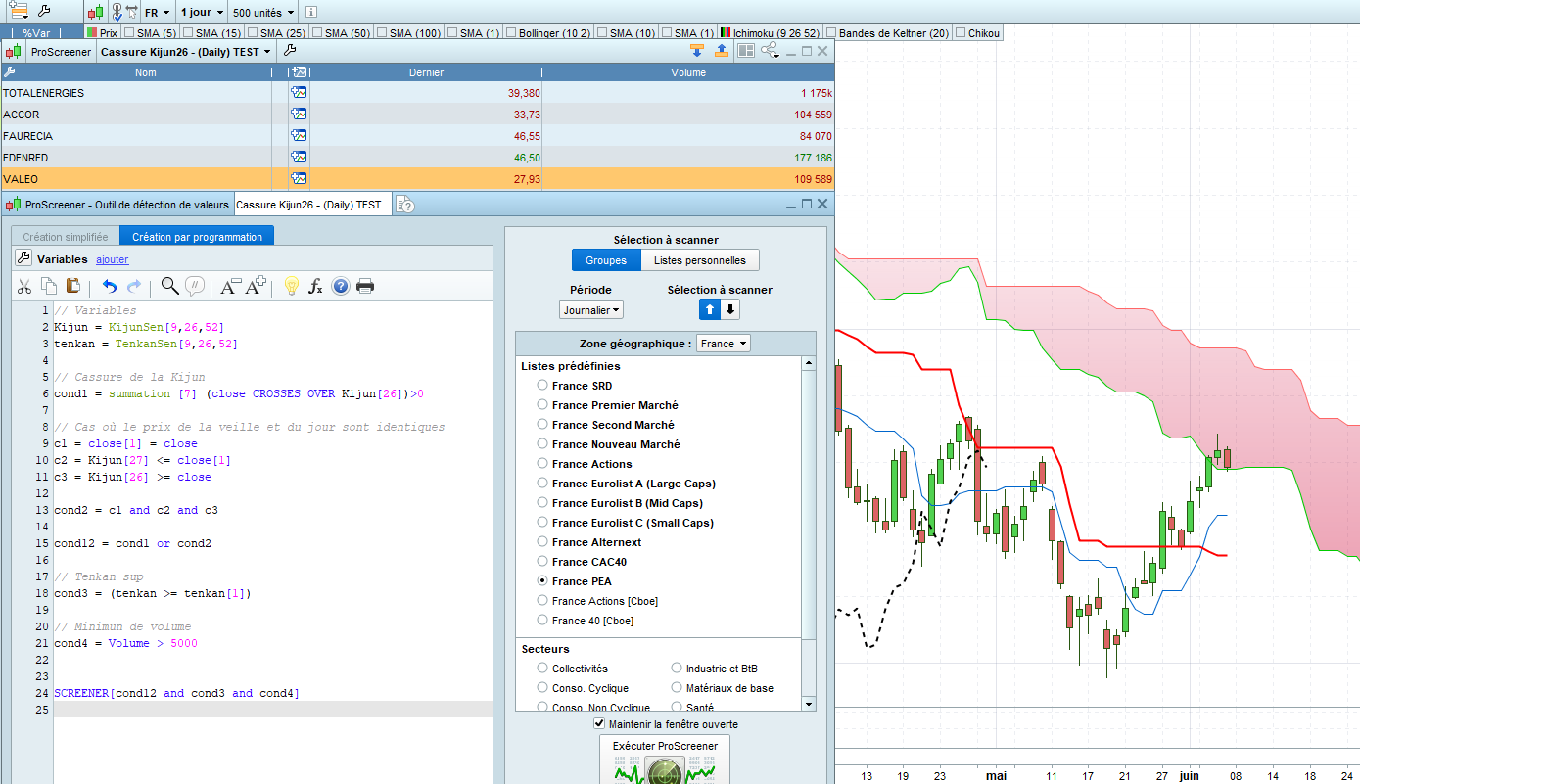1548x784 pixels.
Task: Select the Listes personnelles tab
Action: pyautogui.click(x=700, y=260)
